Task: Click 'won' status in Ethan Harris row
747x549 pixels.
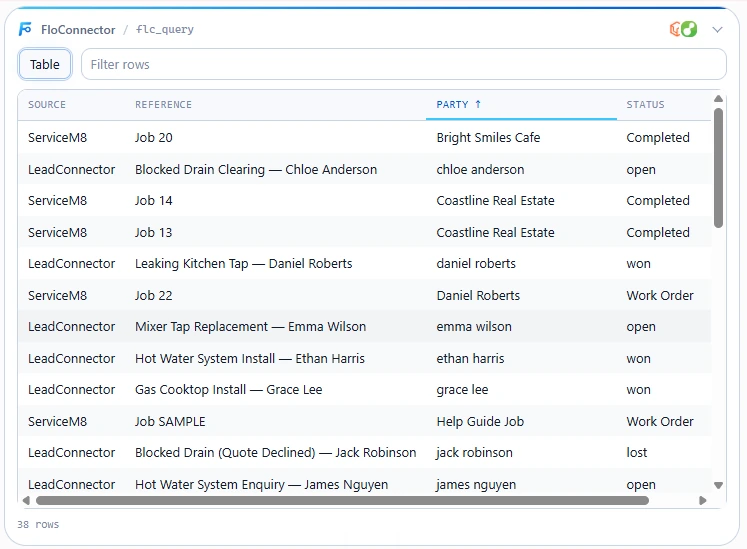Action: click(638, 359)
